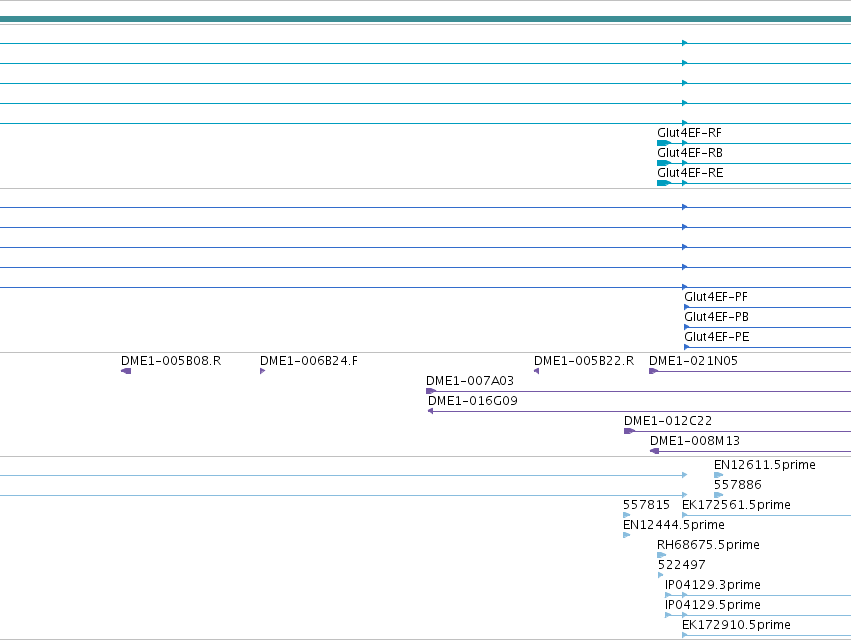Open the EN12611.5prime EST entry
This screenshot has height=640, width=851.
(x=765, y=465)
